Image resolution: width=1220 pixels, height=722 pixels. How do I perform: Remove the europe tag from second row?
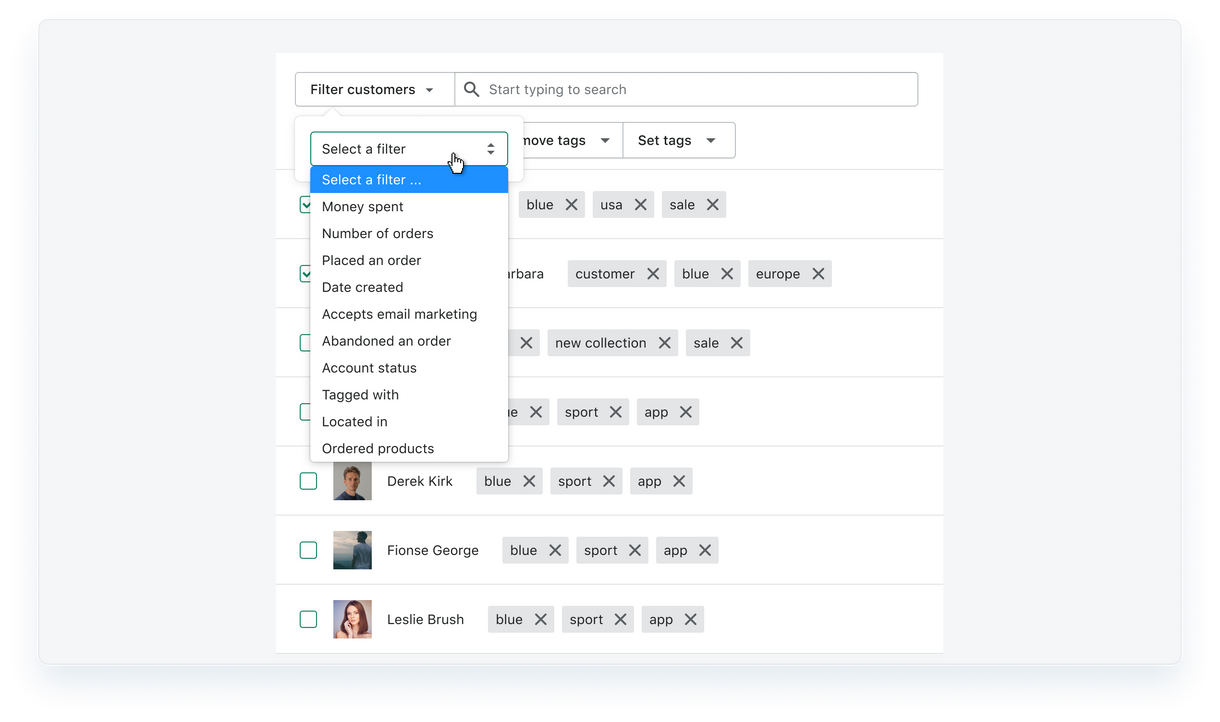pos(818,274)
